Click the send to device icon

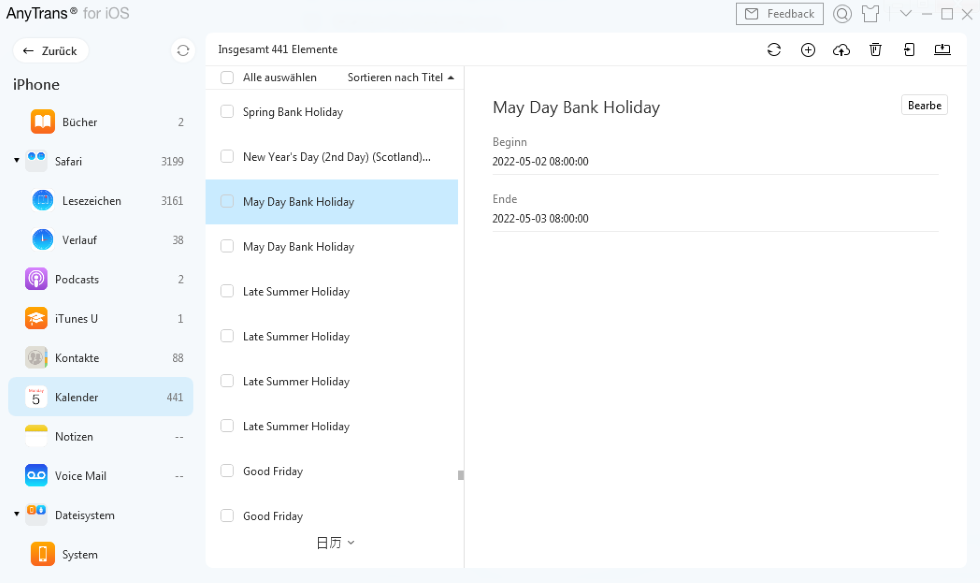point(909,50)
